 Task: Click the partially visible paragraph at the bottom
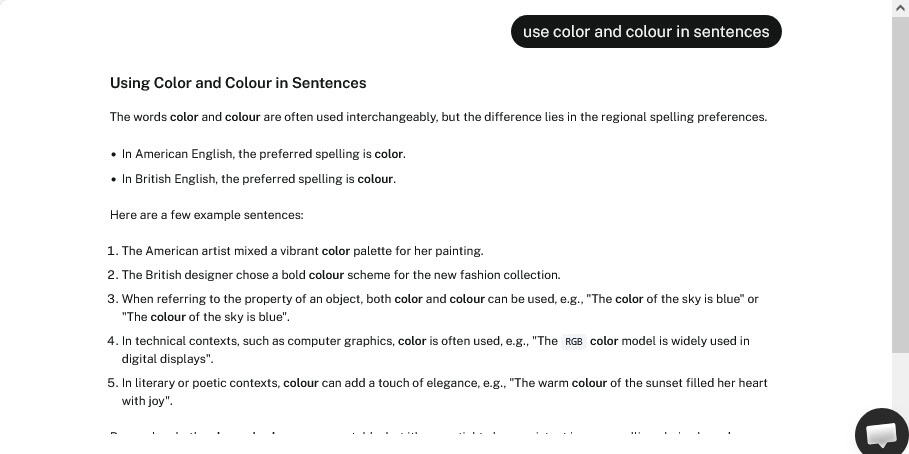pos(420,435)
